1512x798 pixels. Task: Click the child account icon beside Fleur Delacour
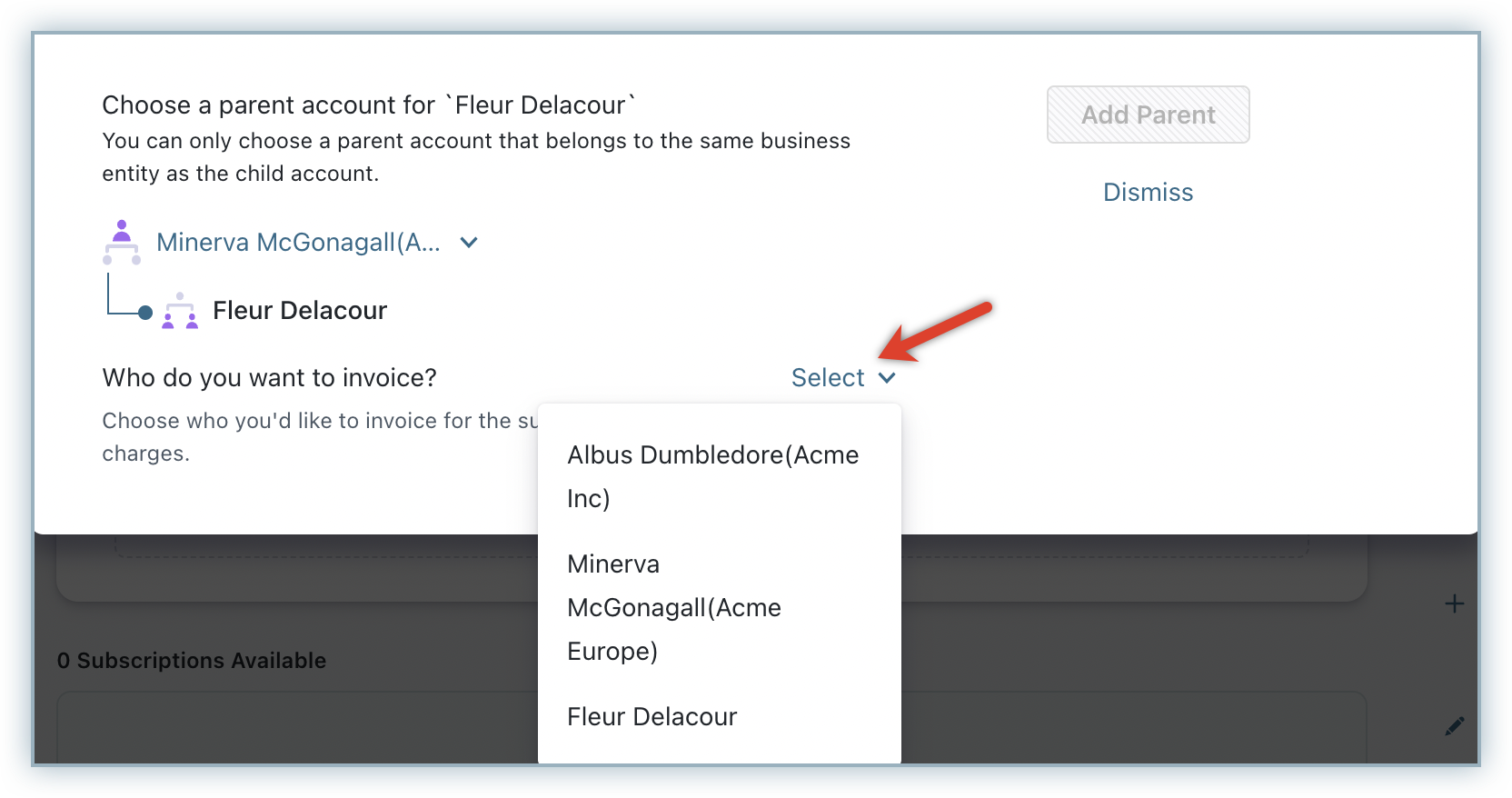click(x=180, y=311)
